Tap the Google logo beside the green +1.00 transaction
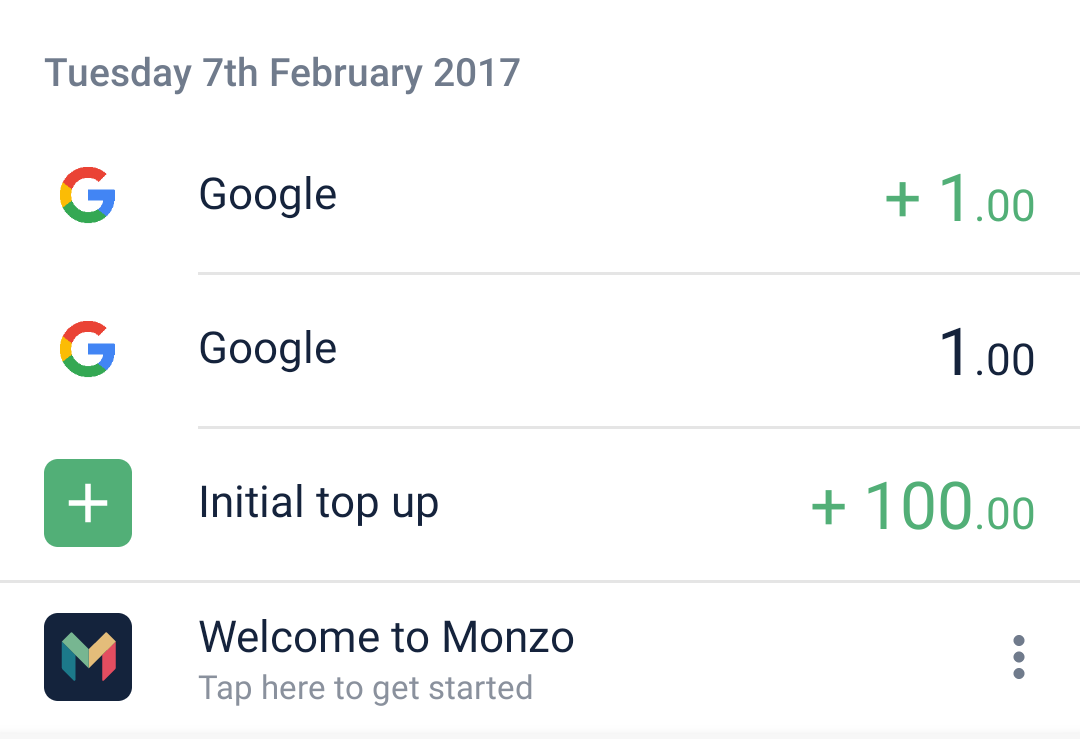 tap(88, 194)
